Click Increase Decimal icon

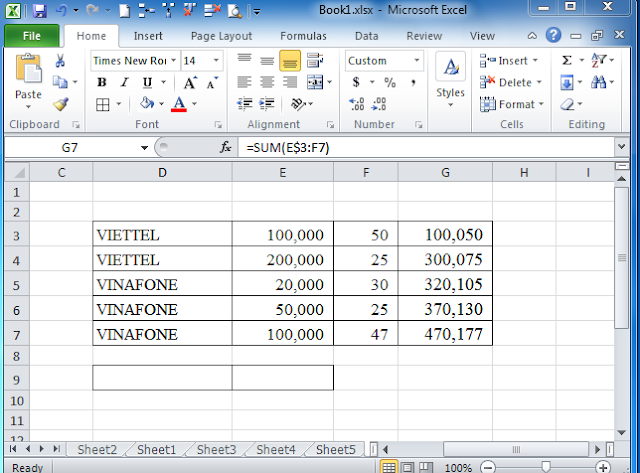point(356,104)
